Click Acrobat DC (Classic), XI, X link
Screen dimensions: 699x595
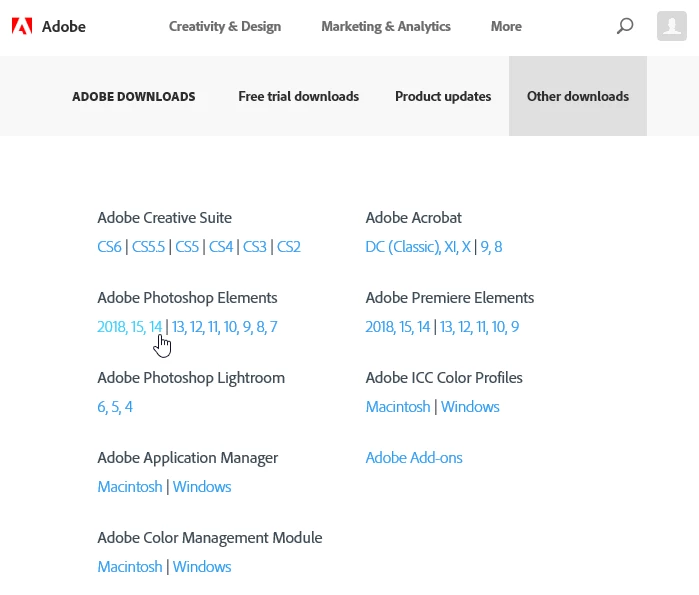[x=418, y=247]
